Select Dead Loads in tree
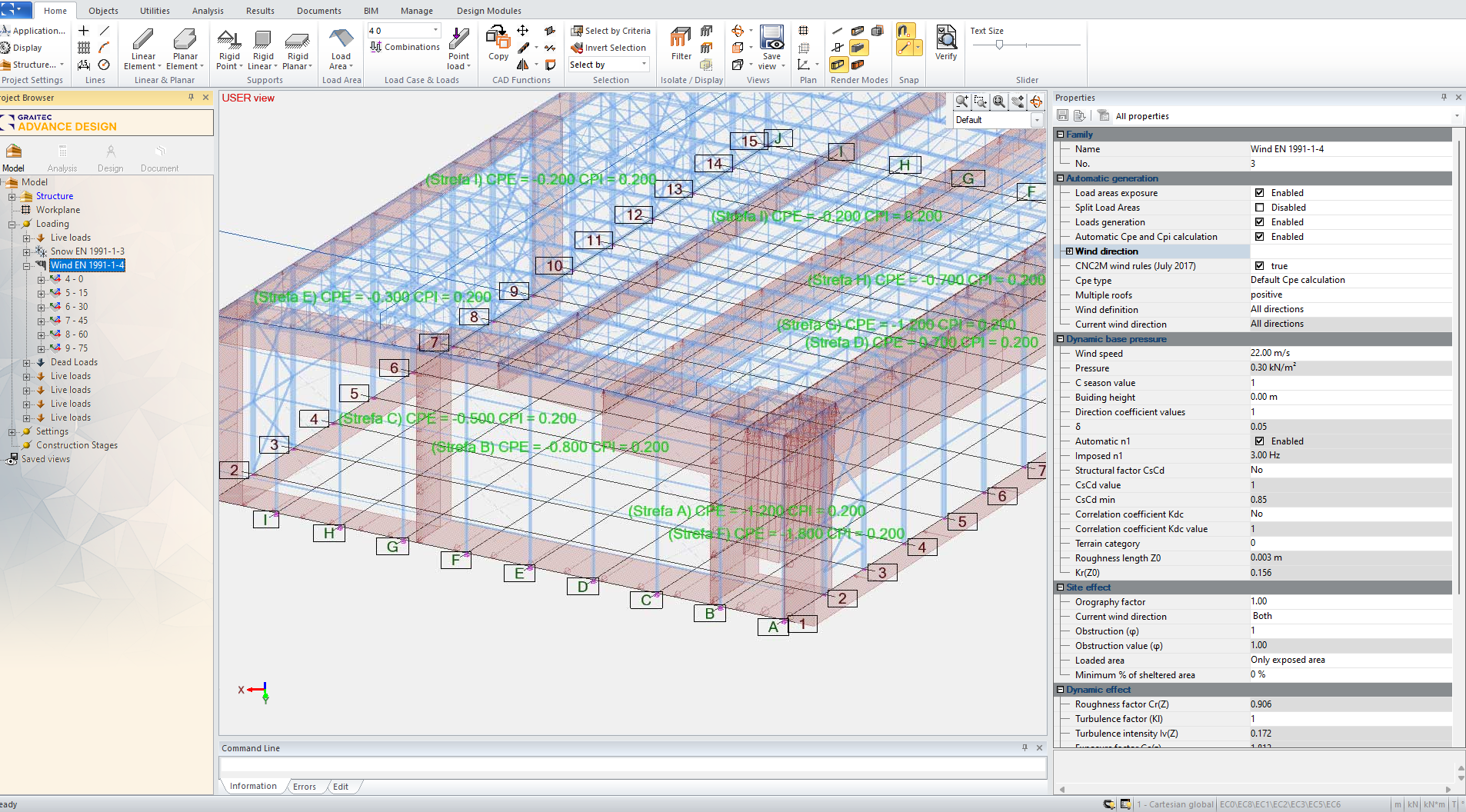The height and width of the screenshot is (812, 1466). (x=74, y=362)
